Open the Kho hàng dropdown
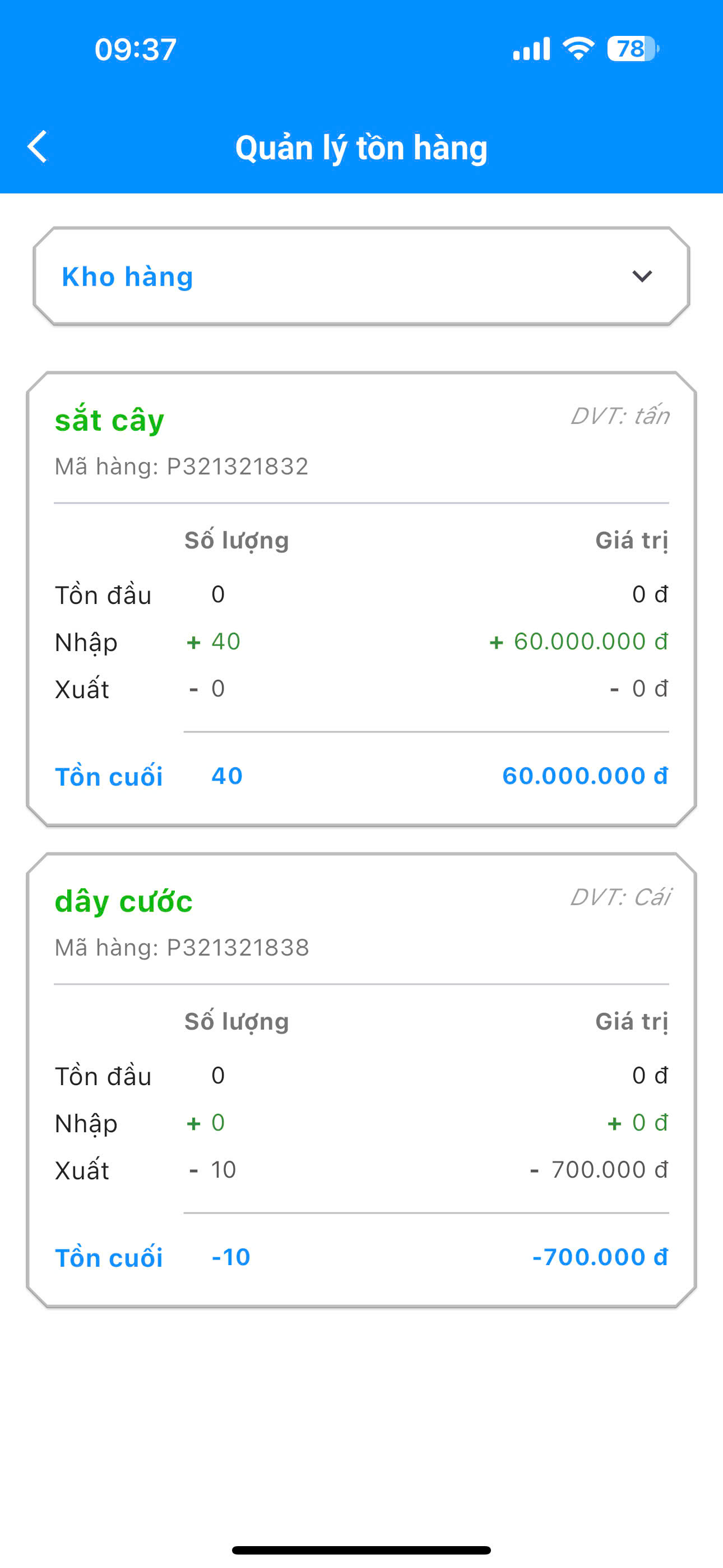723x1568 pixels. (361, 276)
